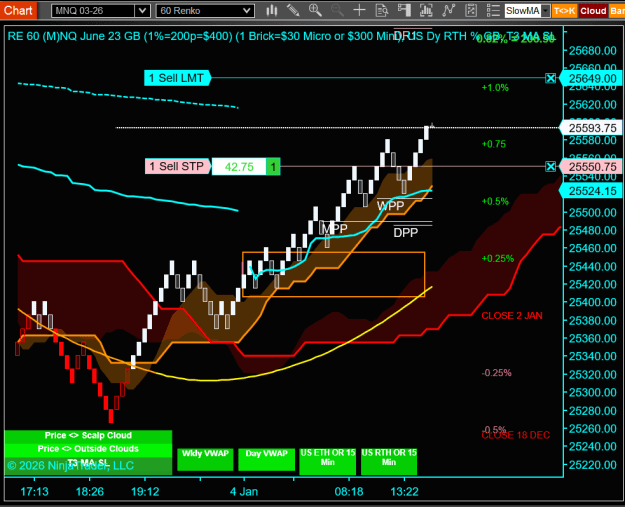
Task: Toggle the Cloud button
Action: [x=593, y=11]
